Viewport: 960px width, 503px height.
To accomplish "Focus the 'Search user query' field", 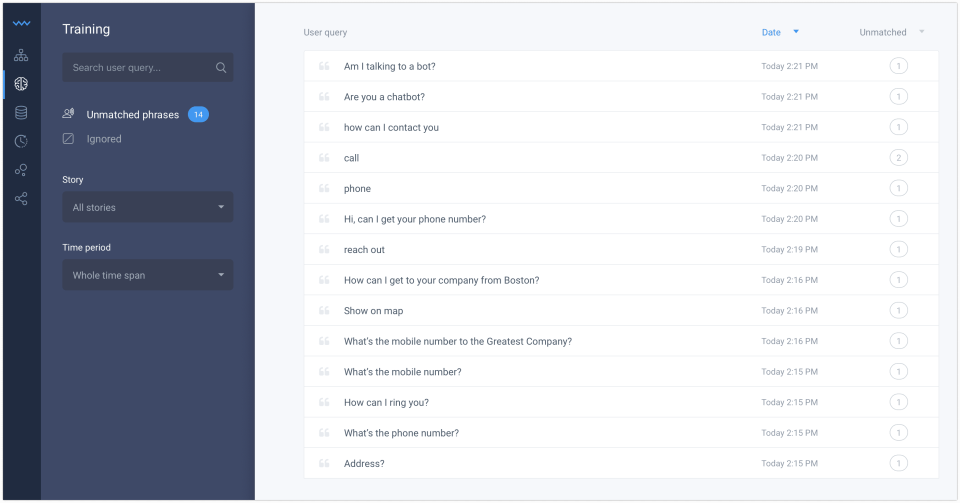I will (x=140, y=68).
